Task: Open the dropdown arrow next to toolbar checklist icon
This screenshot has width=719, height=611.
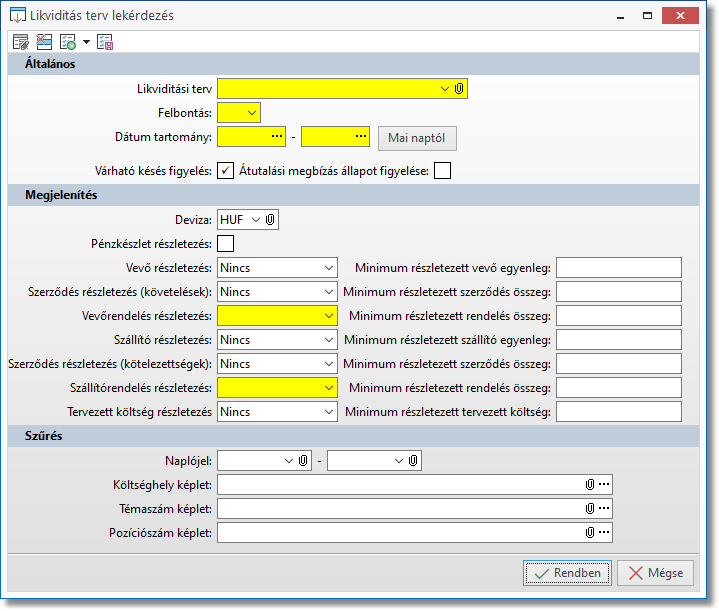Action: [x=86, y=42]
